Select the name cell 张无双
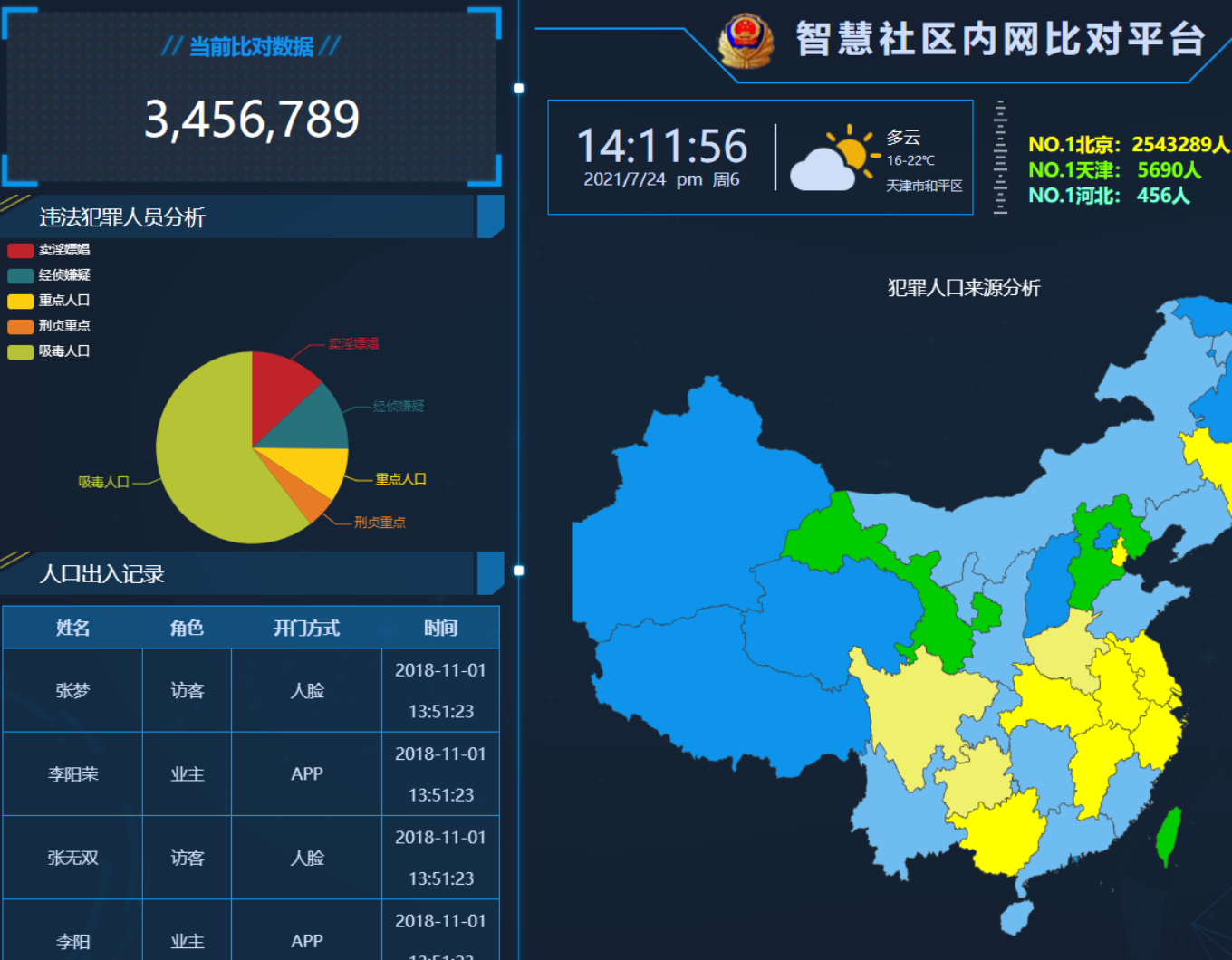Screen dimensions: 1232x960 pyautogui.click(x=72, y=858)
